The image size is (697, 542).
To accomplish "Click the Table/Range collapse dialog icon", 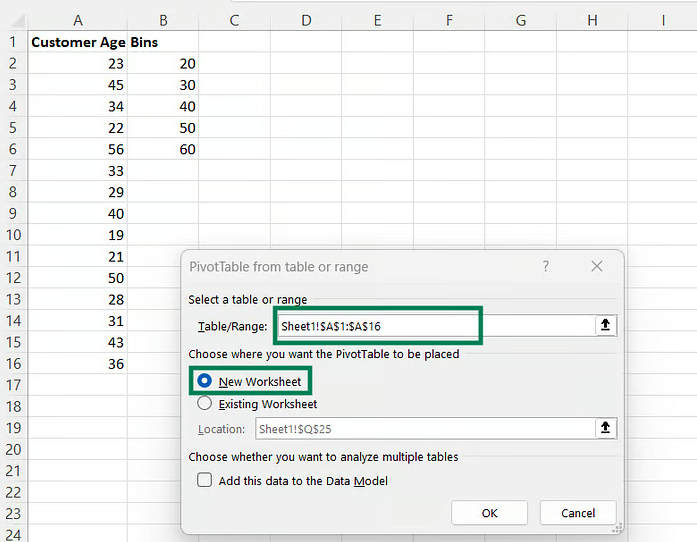I will click(x=604, y=326).
